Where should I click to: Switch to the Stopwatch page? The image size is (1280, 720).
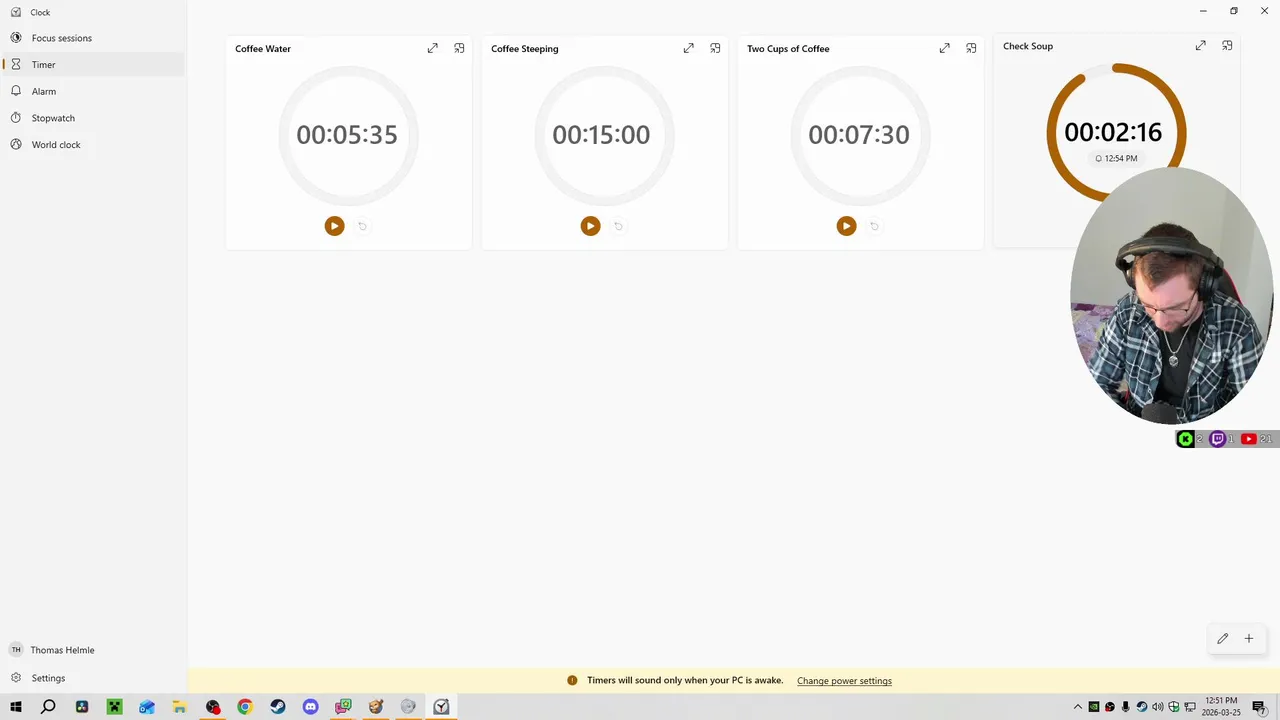(x=93, y=118)
